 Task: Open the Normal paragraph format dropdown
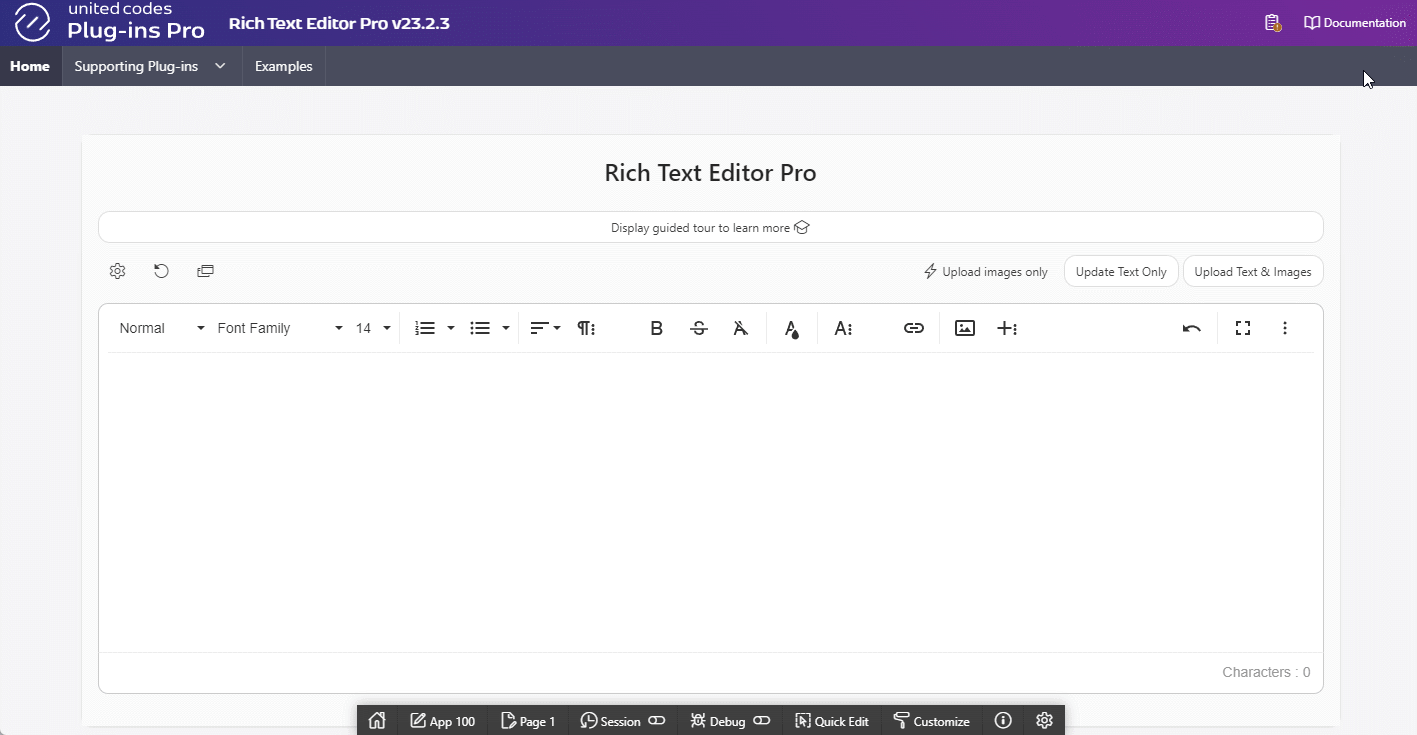point(161,328)
